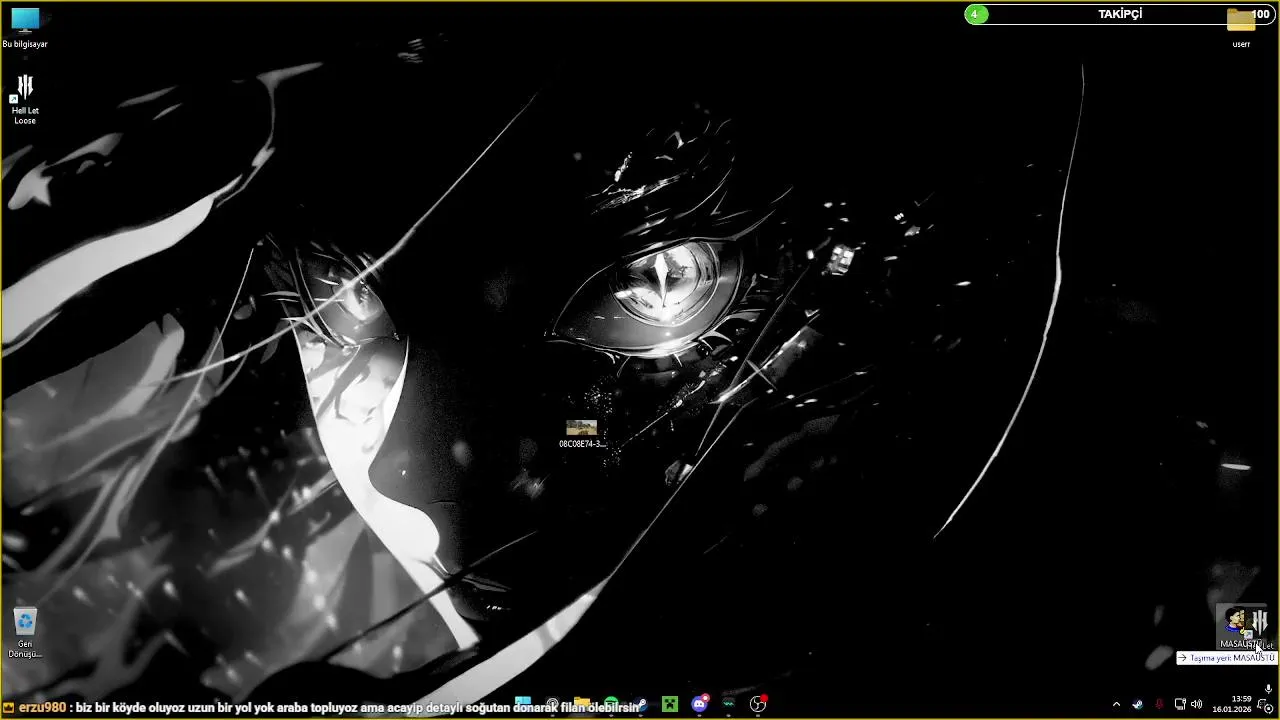This screenshot has height=720, width=1280.
Task: Open the Bu bilgisayar desktop icon
Action: pos(25,27)
